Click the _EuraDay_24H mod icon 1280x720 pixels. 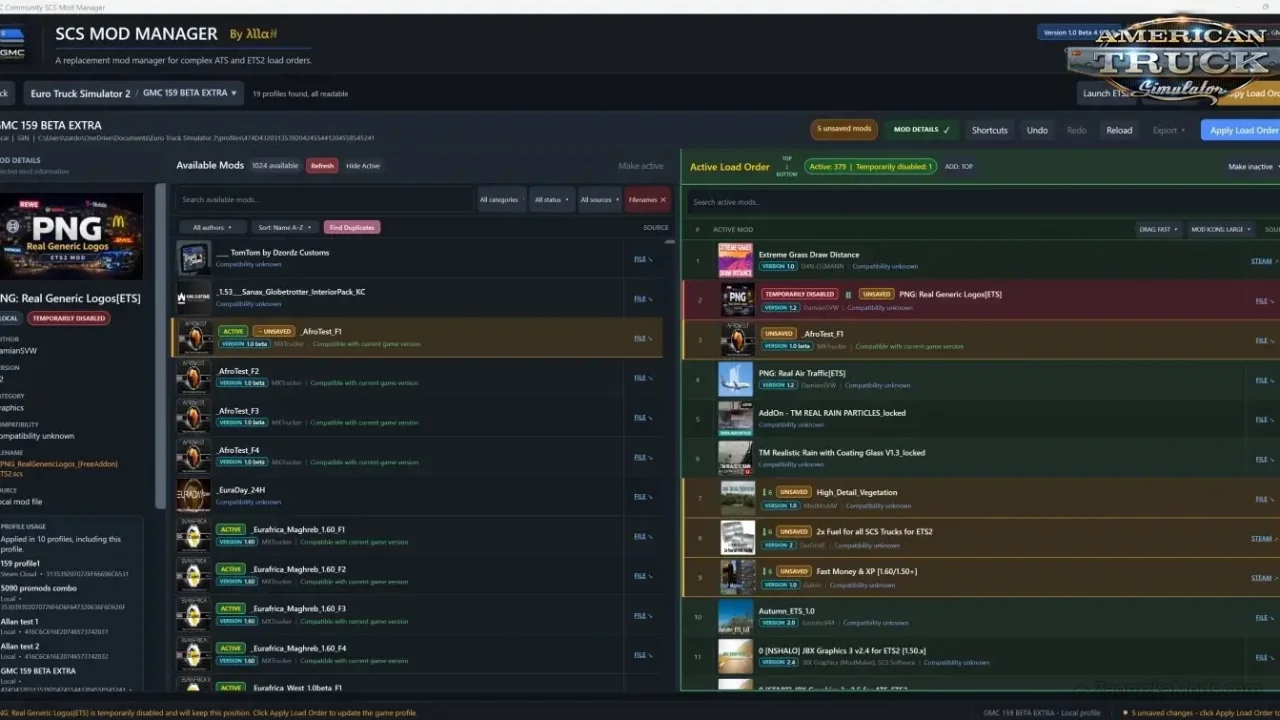[x=194, y=496]
